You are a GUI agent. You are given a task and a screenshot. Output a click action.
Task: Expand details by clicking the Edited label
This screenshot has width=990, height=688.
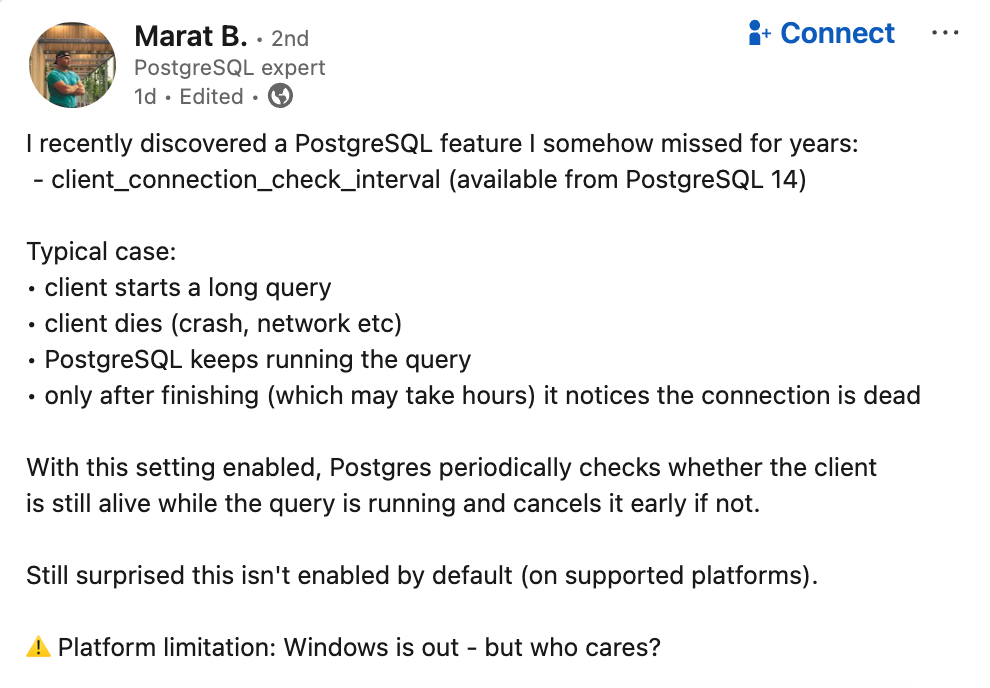point(211,96)
